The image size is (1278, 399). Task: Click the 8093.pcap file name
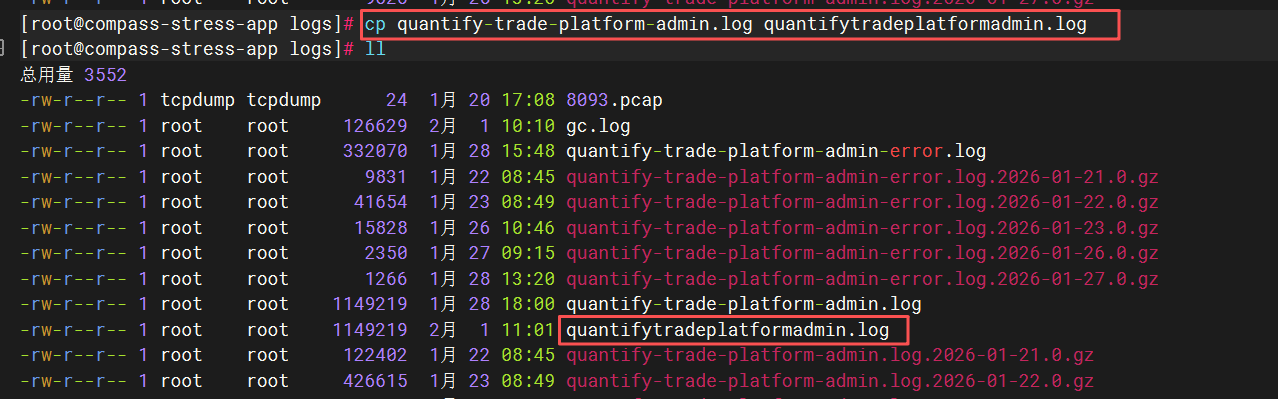(614, 100)
